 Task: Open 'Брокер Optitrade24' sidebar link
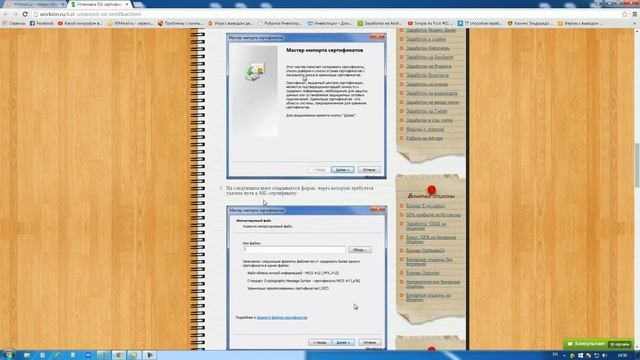point(425,250)
